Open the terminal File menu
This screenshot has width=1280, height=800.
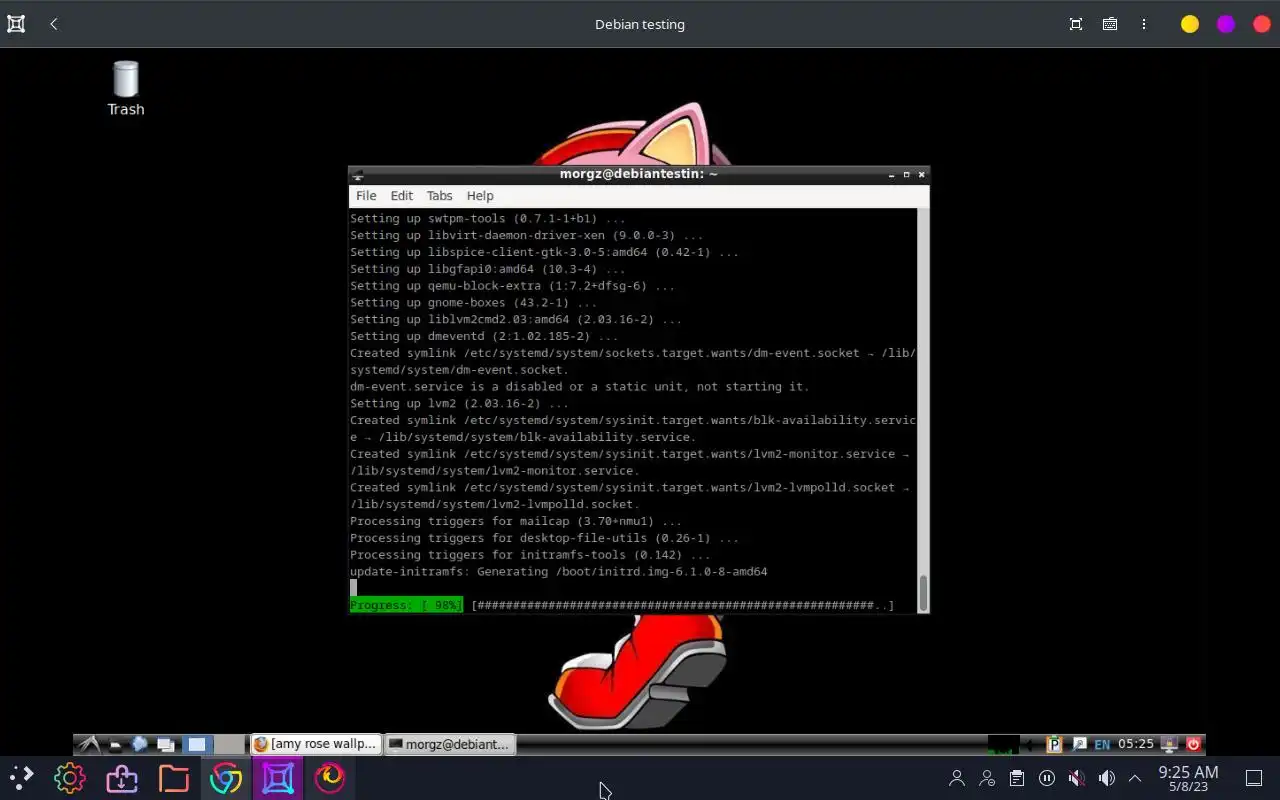click(x=366, y=196)
